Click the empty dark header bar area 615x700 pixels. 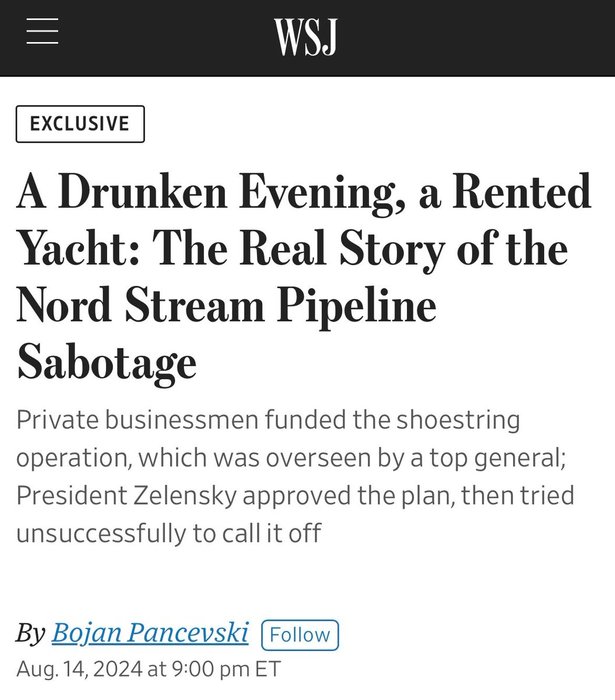[x=480, y=37]
